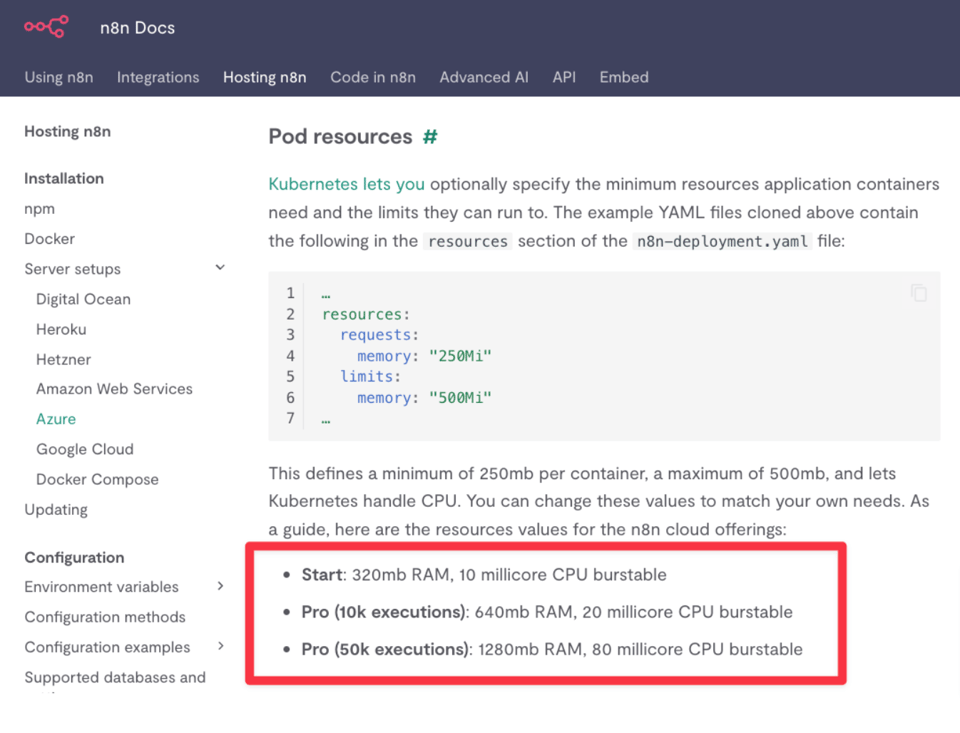Screen dimensions: 960x733
Task: Go to the Updating page
Action: pyautogui.click(x=56, y=509)
